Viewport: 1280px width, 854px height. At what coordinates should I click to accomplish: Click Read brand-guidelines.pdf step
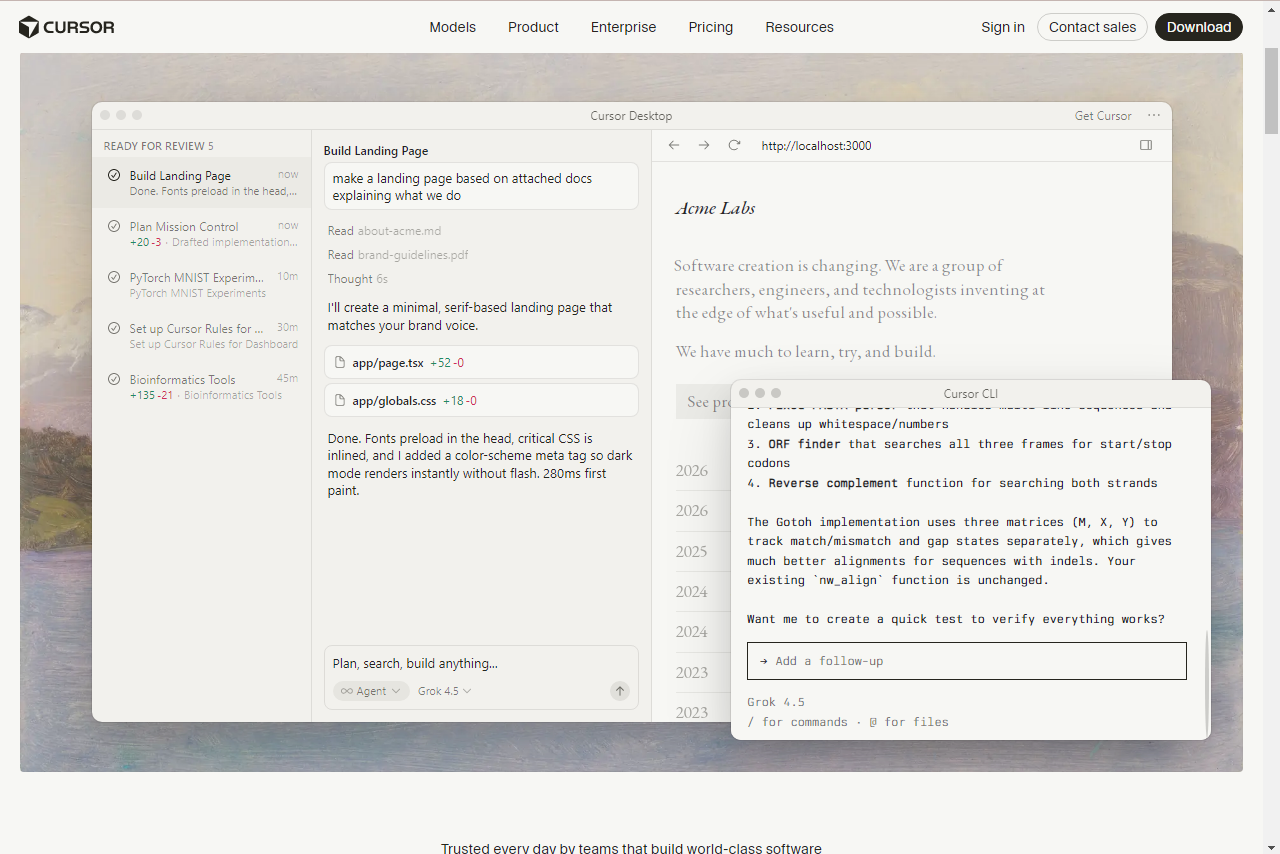coord(398,255)
